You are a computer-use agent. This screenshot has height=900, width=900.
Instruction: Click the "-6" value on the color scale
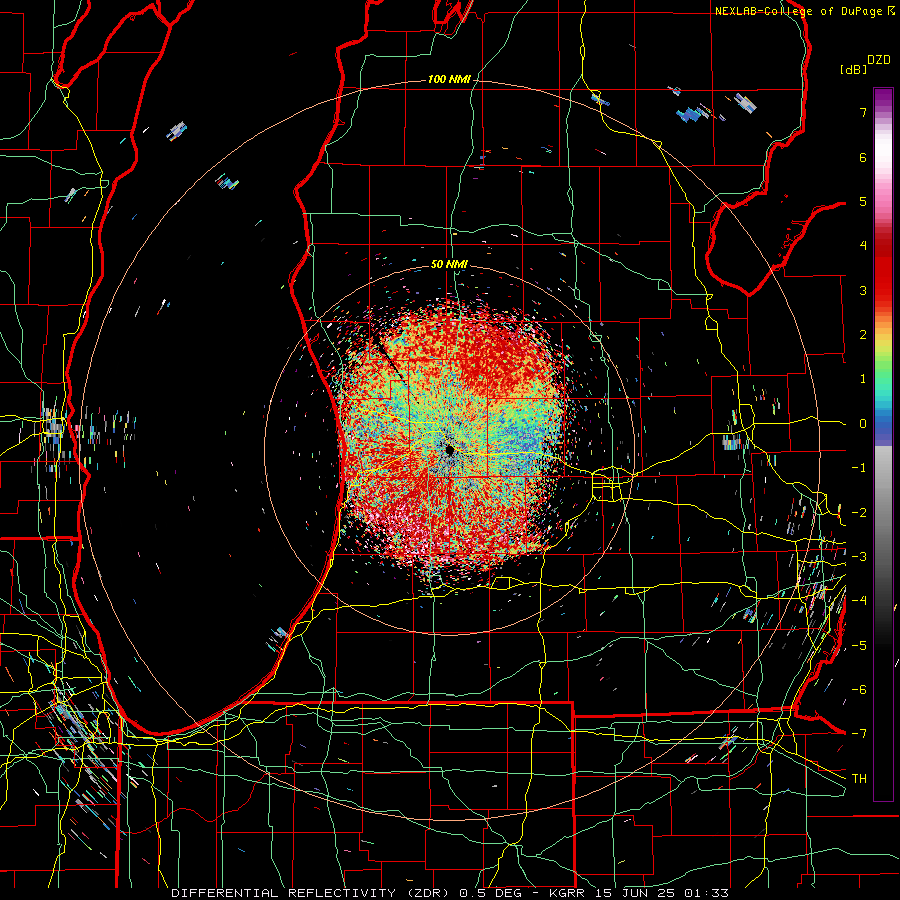tap(859, 689)
